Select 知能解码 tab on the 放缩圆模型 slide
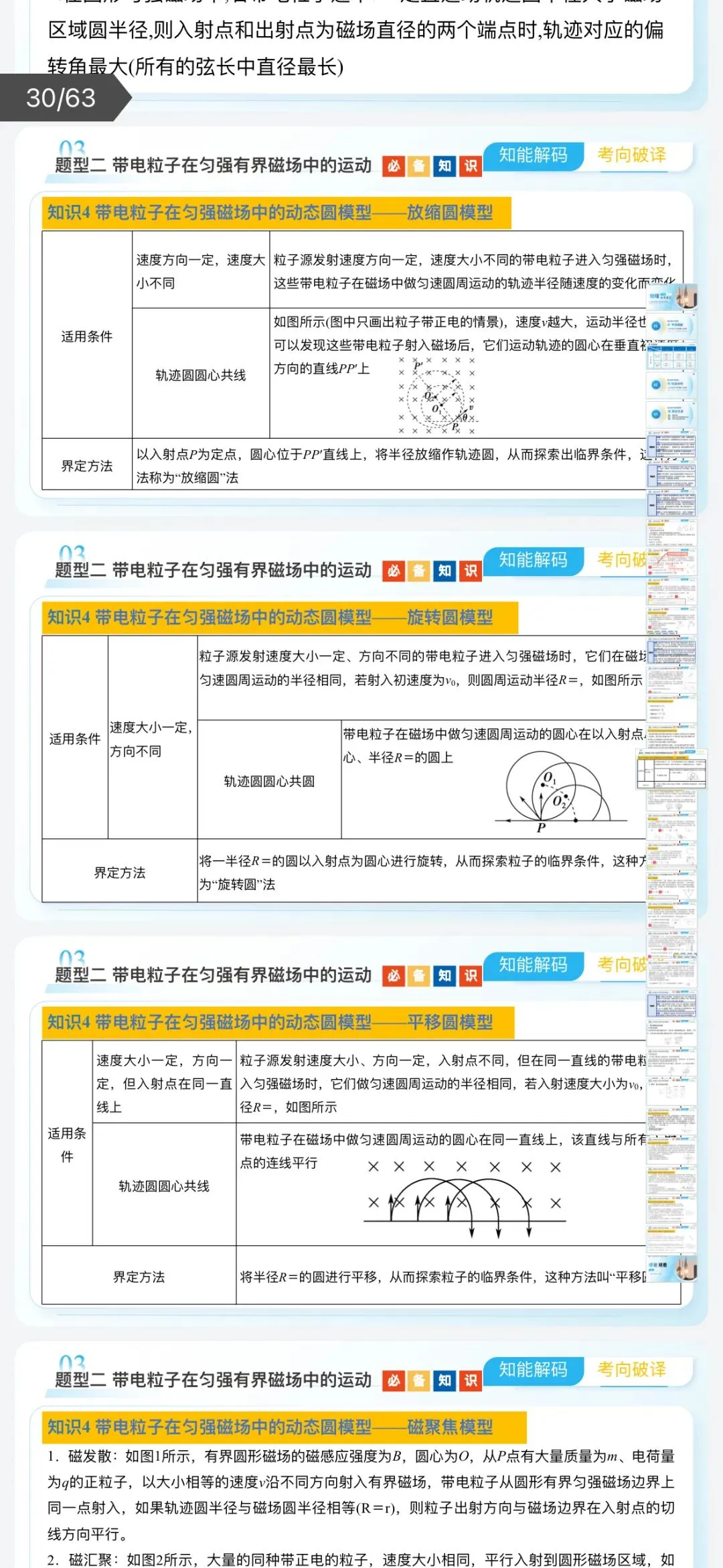Image resolution: width=723 pixels, height=1568 pixels. [x=534, y=155]
